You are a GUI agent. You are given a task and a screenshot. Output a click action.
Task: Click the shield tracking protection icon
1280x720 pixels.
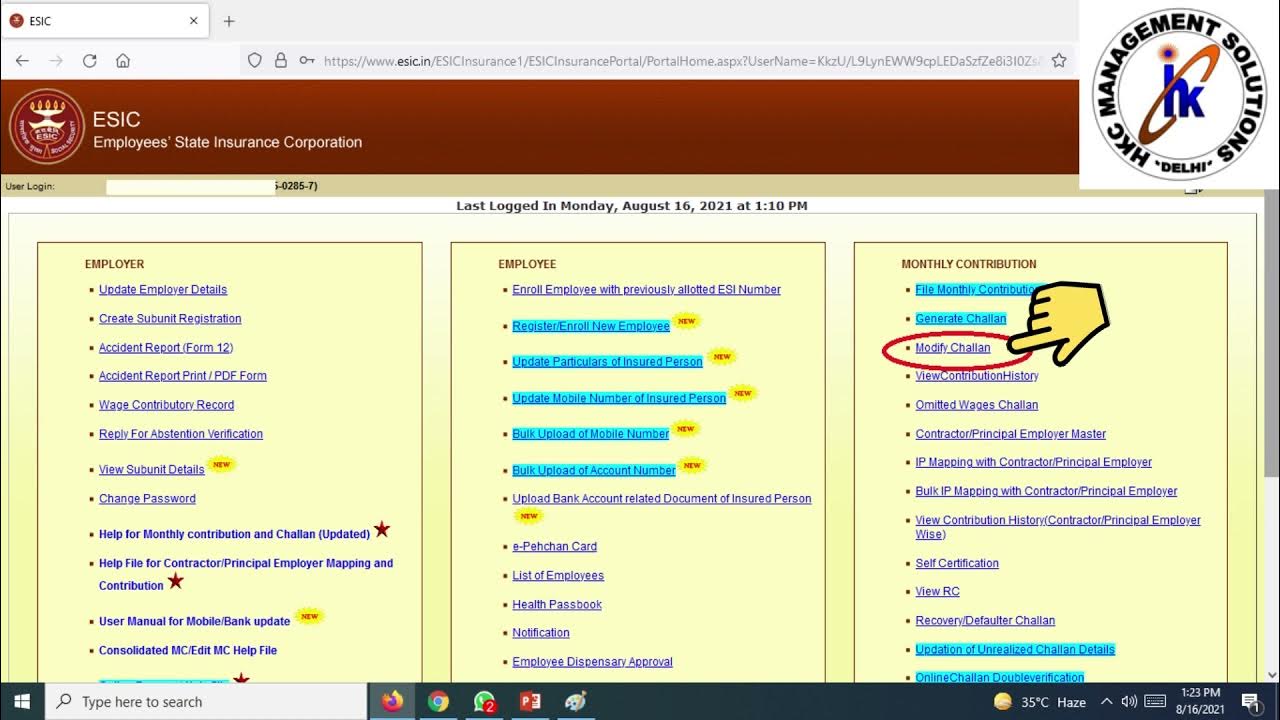pos(255,61)
